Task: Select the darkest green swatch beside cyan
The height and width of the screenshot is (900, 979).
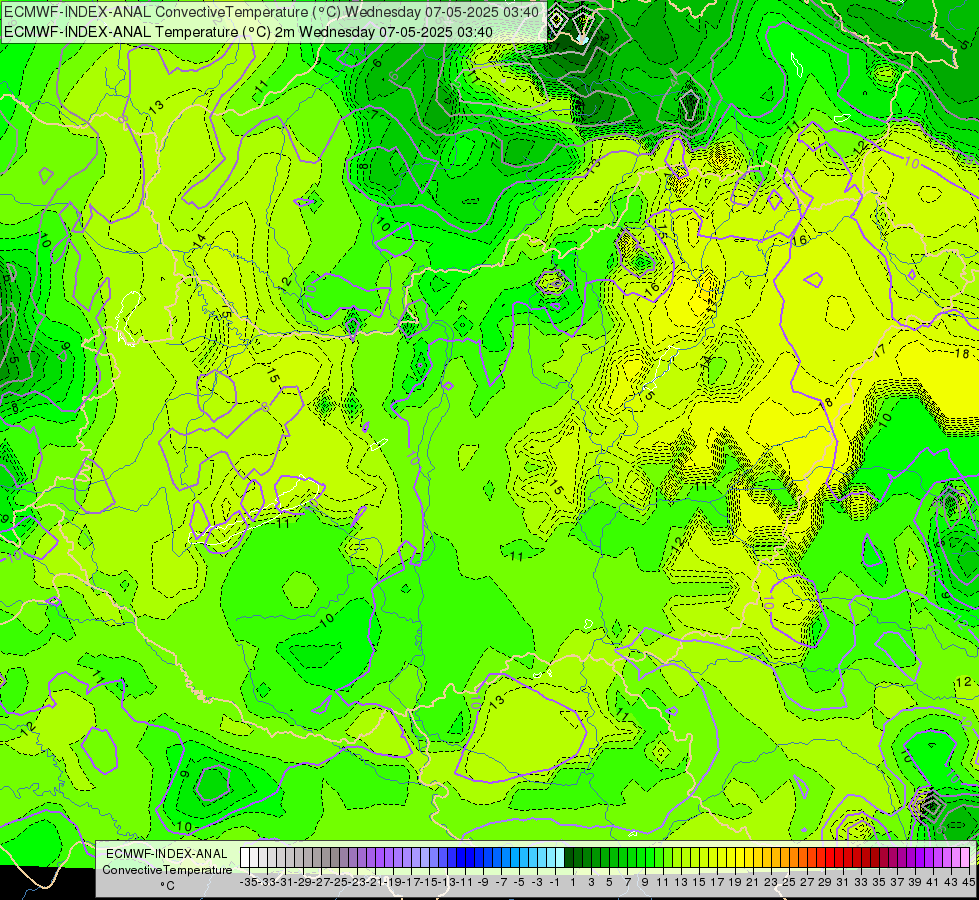Action: [569, 858]
